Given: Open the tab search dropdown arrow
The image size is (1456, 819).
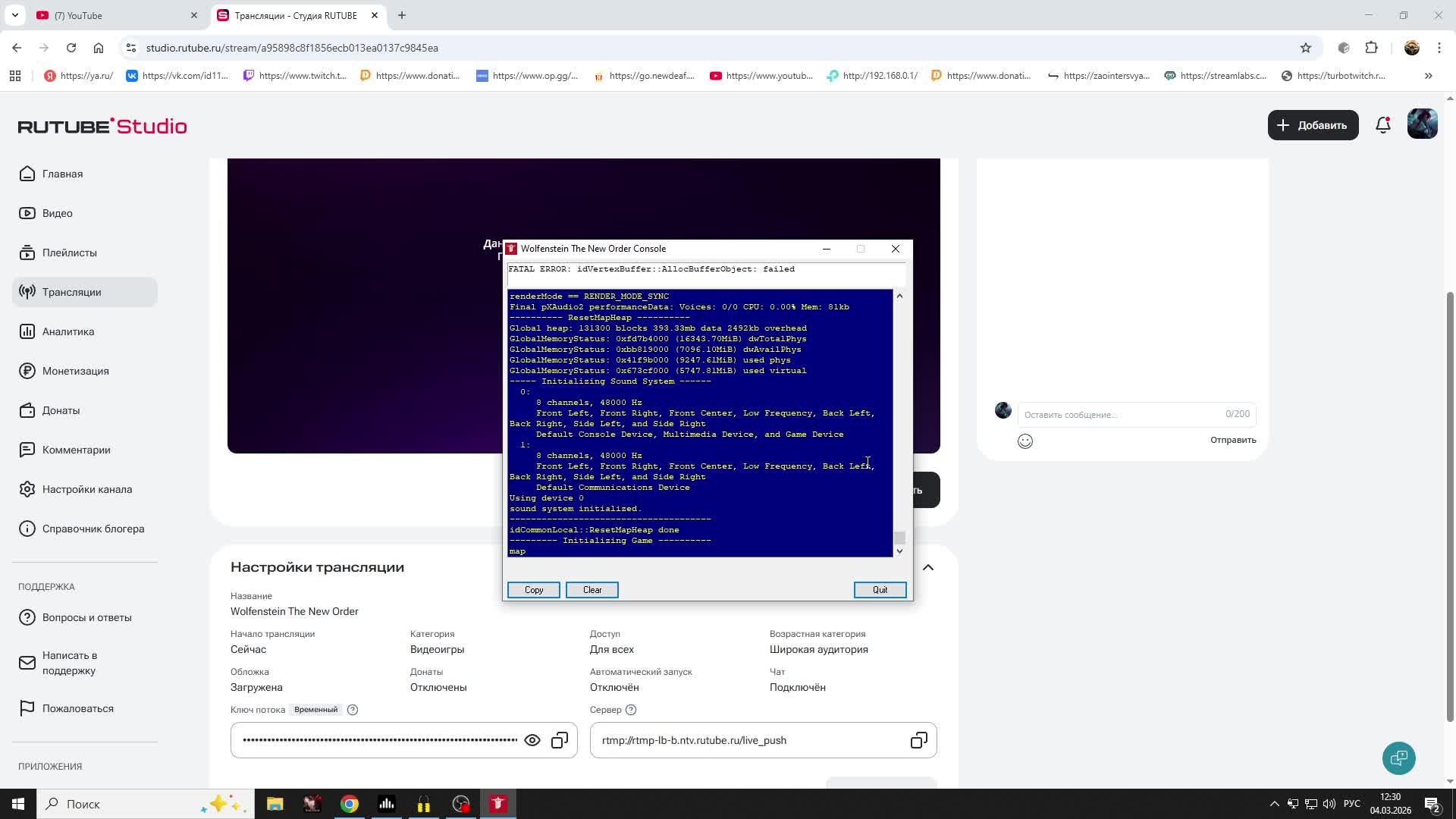Looking at the screenshot, I should pos(14,15).
